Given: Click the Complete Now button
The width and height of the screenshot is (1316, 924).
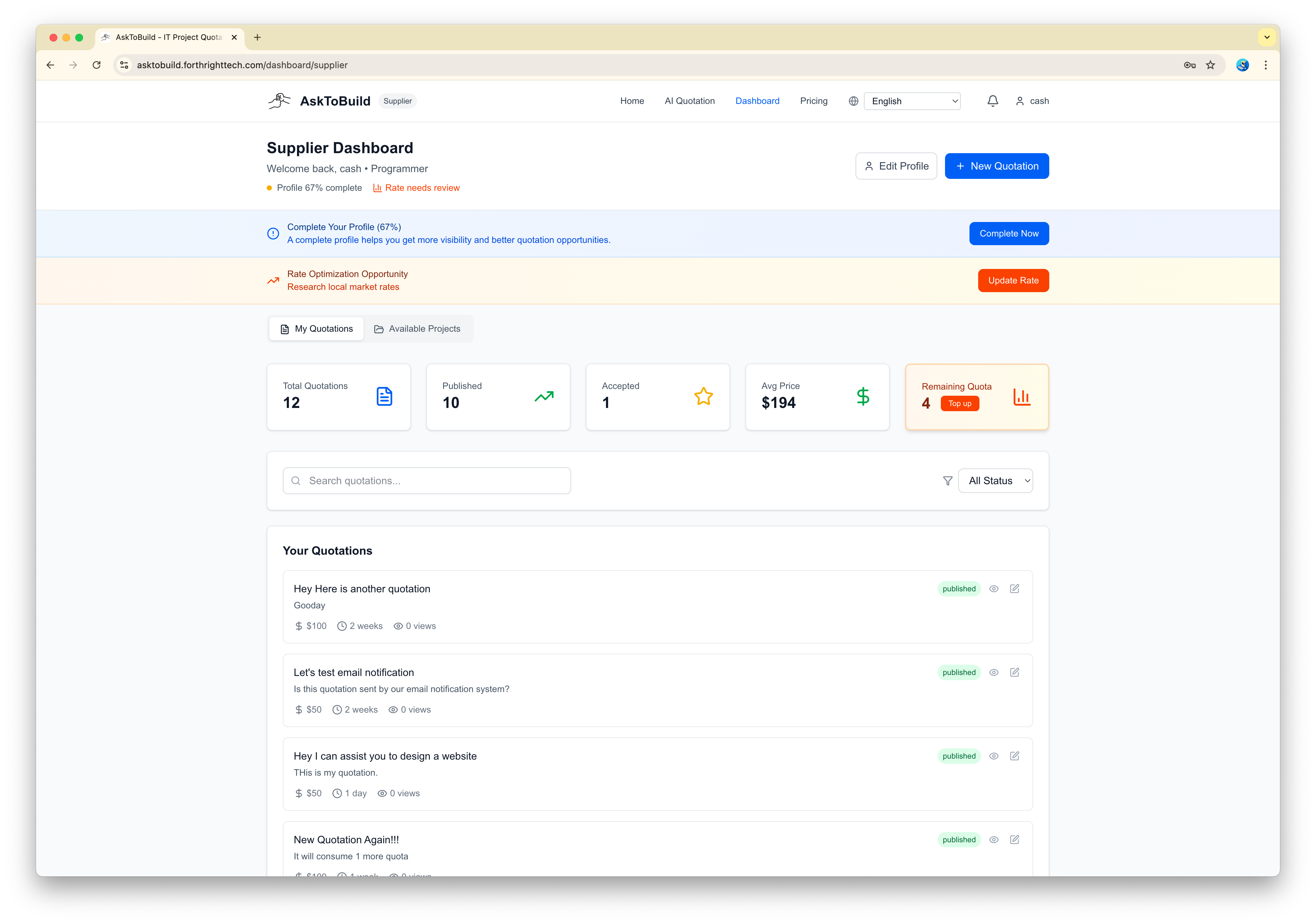Looking at the screenshot, I should coord(1009,233).
